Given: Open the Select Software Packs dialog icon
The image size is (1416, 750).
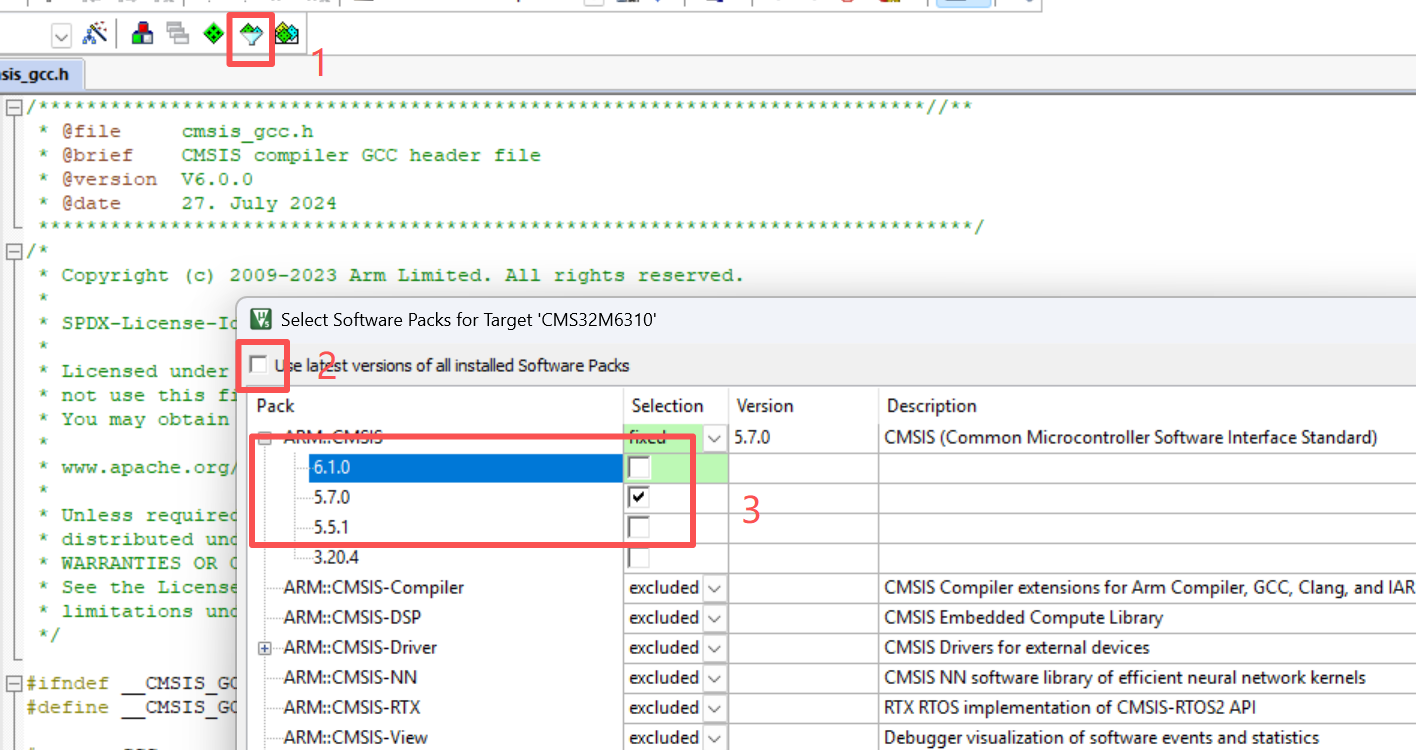Looking at the screenshot, I should (x=250, y=33).
